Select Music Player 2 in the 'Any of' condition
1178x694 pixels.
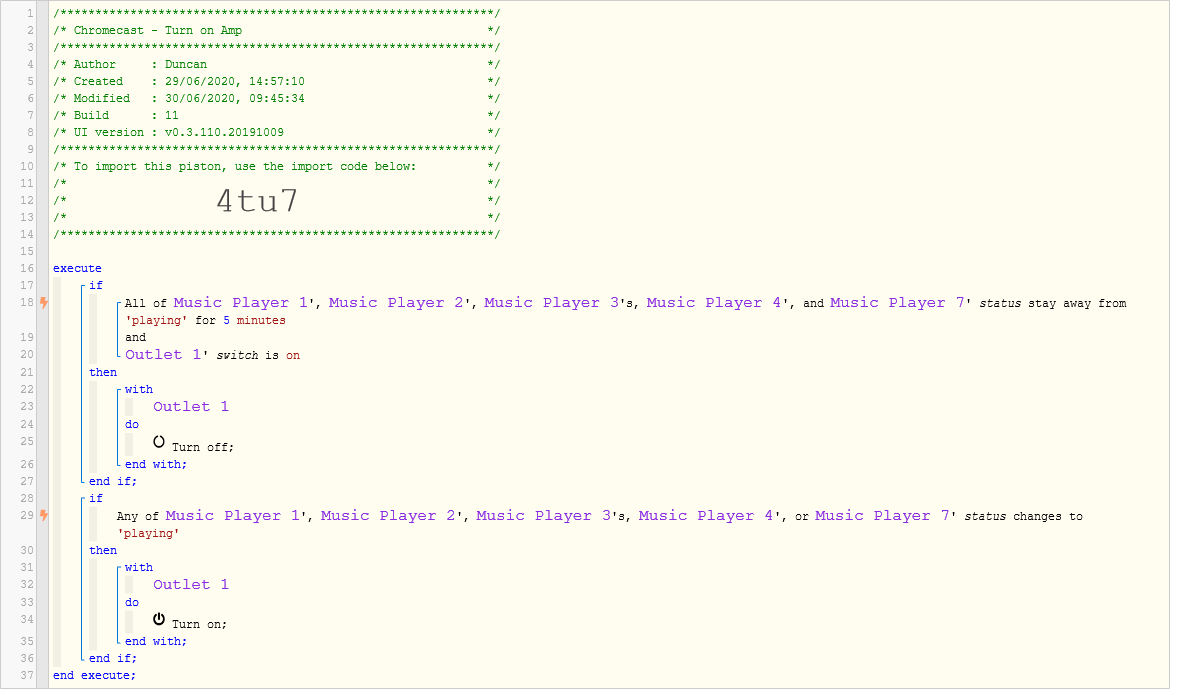pyautogui.click(x=388, y=516)
